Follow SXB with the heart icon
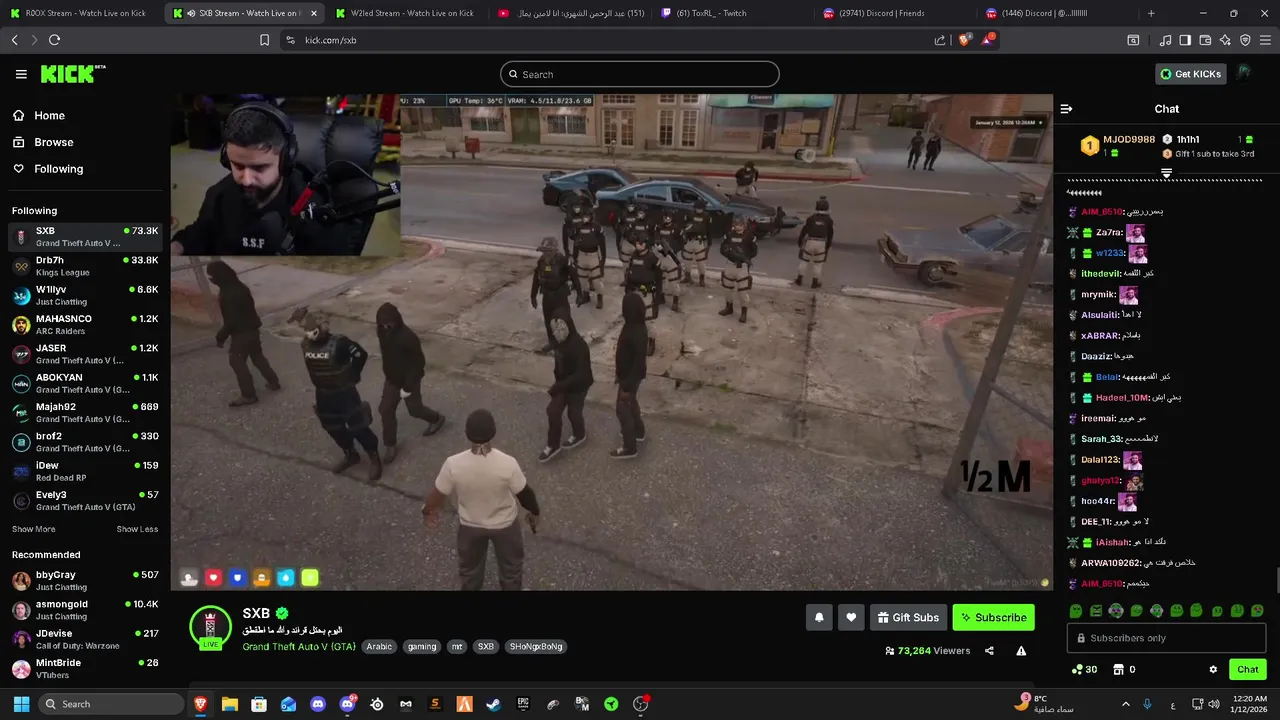The width and height of the screenshot is (1280, 720). click(851, 617)
